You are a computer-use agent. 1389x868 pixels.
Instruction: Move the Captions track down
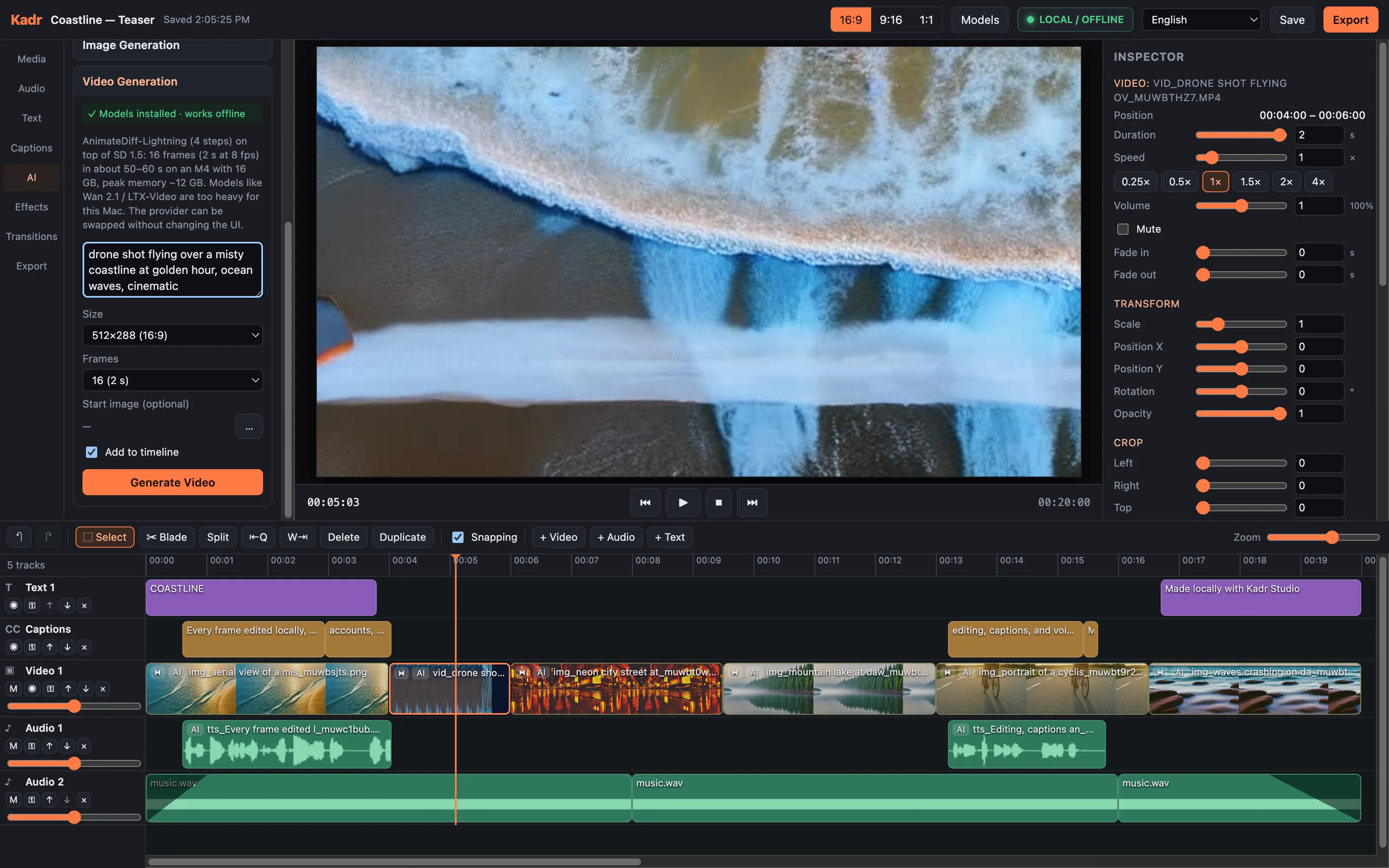click(x=67, y=647)
